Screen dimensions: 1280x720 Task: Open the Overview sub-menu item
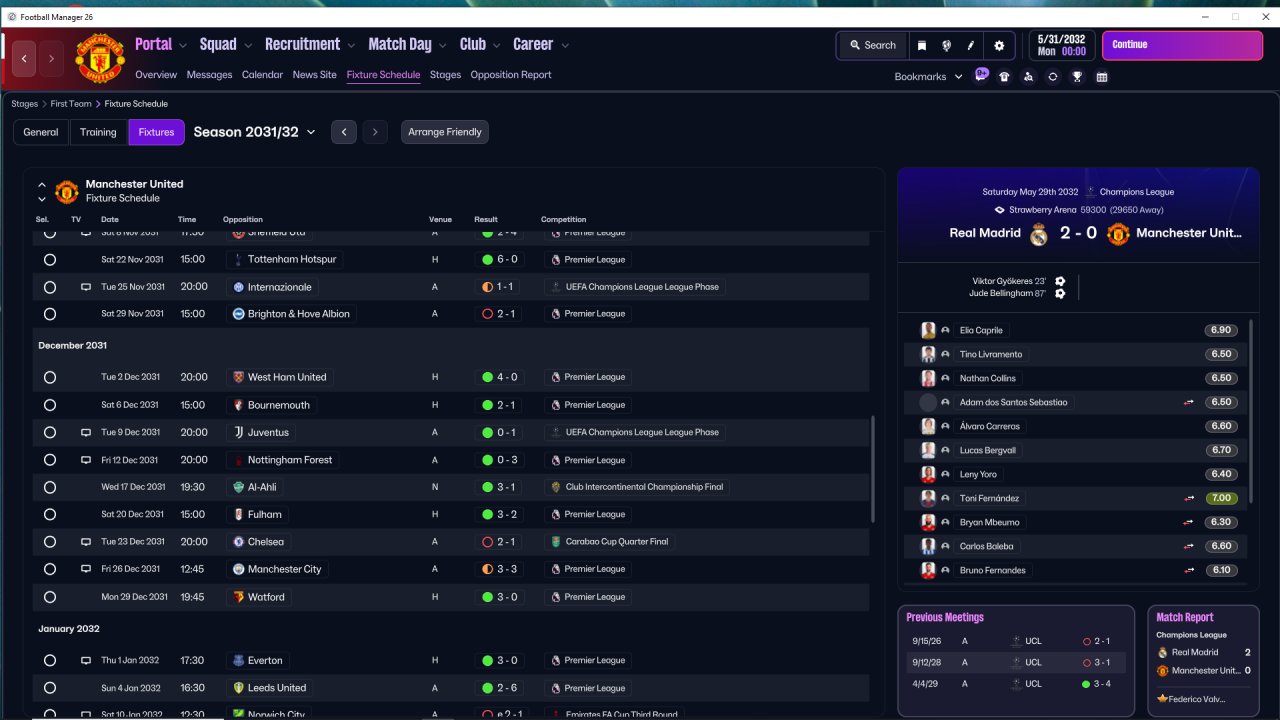click(x=156, y=75)
